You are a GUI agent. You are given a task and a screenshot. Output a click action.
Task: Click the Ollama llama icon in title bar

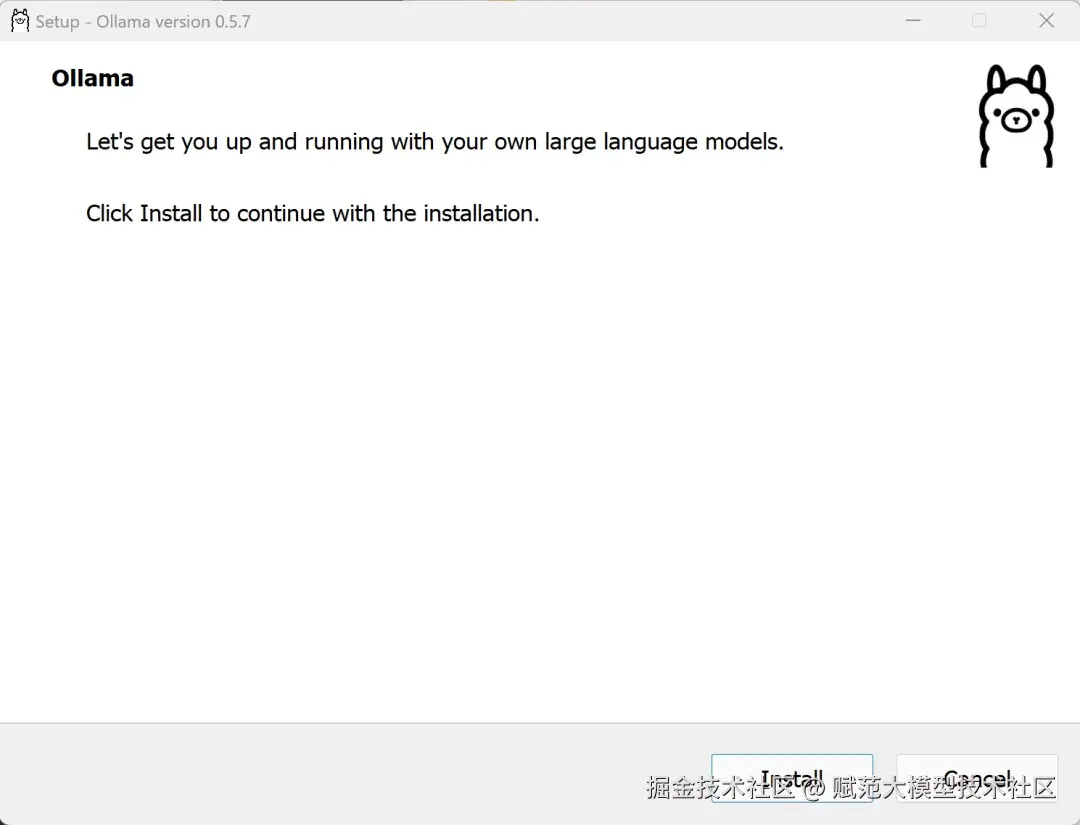pyautogui.click(x=20, y=21)
